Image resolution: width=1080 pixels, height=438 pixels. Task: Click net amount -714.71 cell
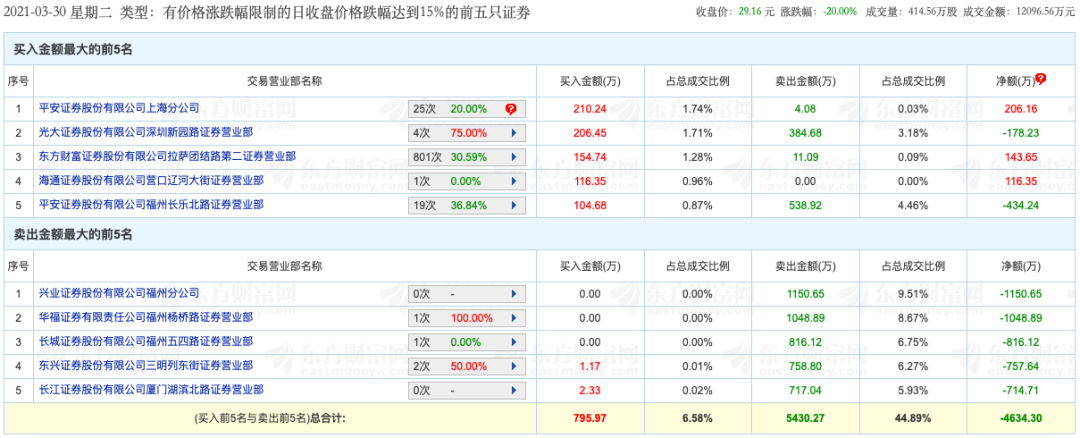[x=1021, y=390]
